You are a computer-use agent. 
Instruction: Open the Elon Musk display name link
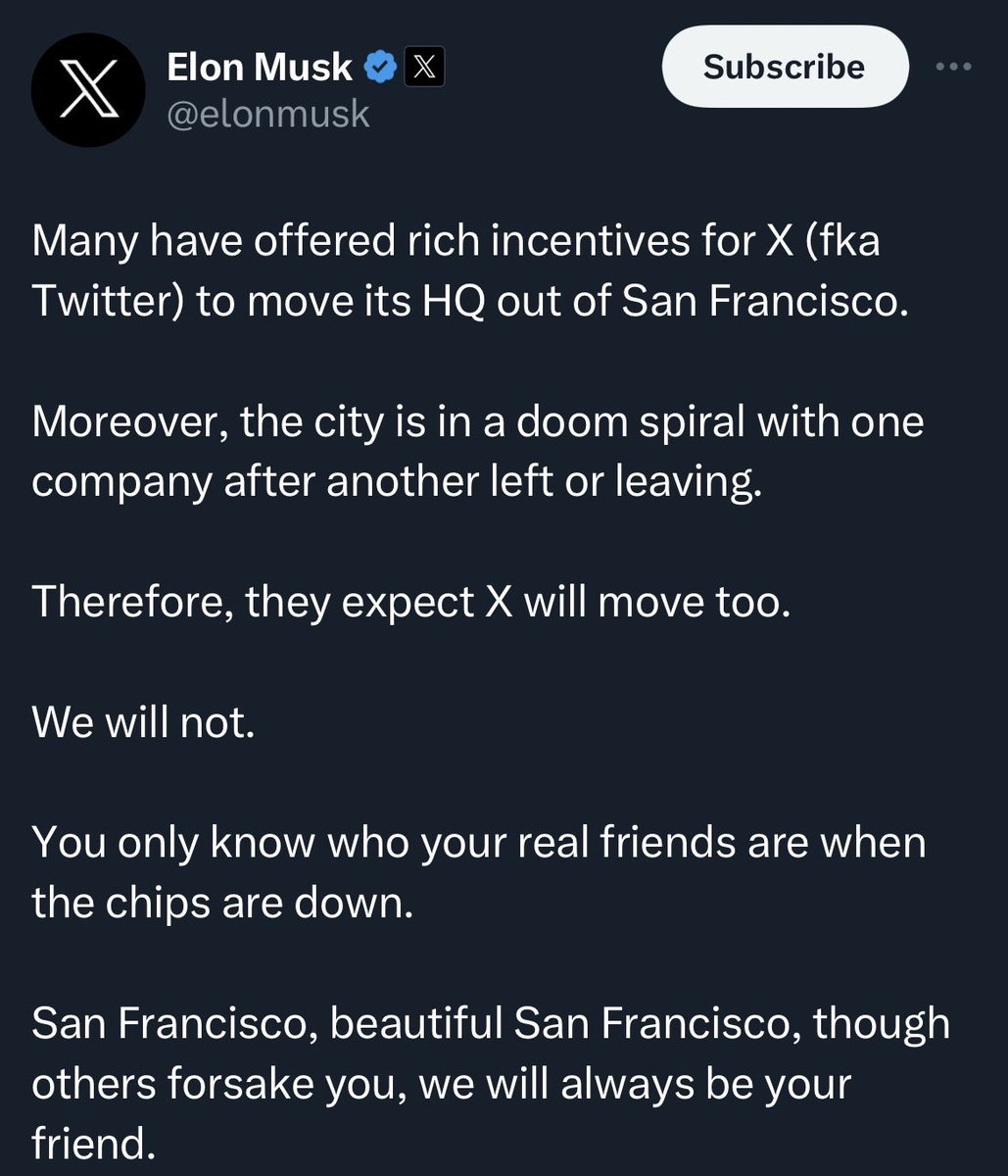click(x=260, y=67)
